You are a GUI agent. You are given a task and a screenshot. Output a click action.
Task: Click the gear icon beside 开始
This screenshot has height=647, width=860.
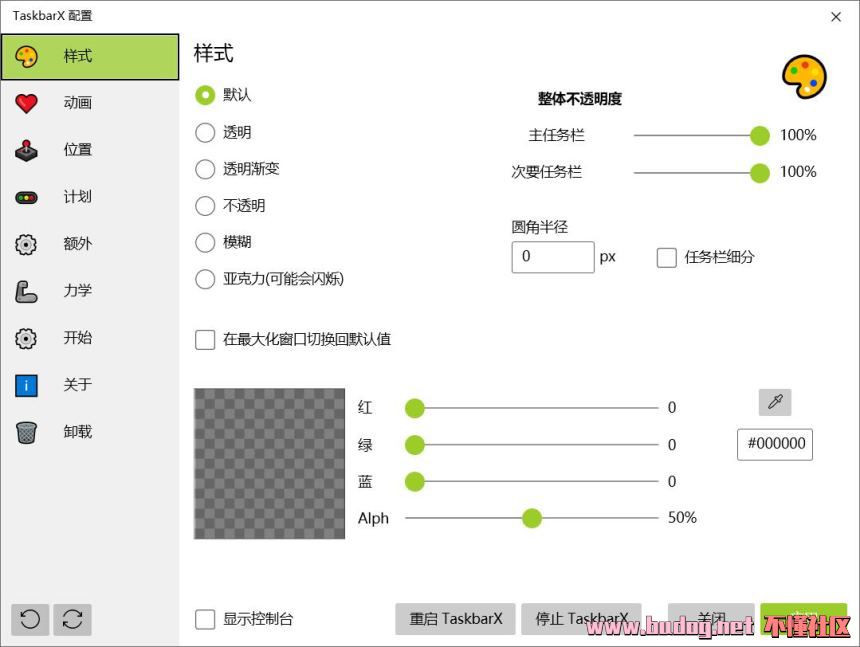(26, 338)
